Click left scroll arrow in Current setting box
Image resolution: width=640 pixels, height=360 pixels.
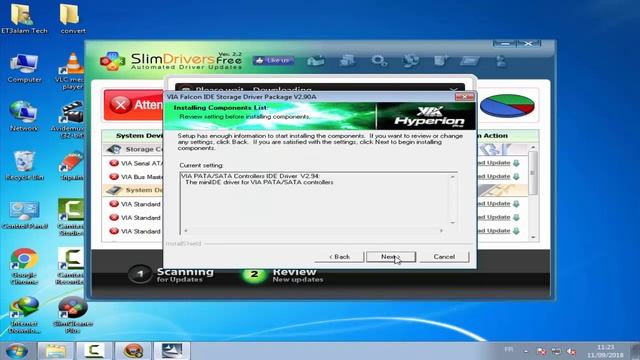click(186, 231)
